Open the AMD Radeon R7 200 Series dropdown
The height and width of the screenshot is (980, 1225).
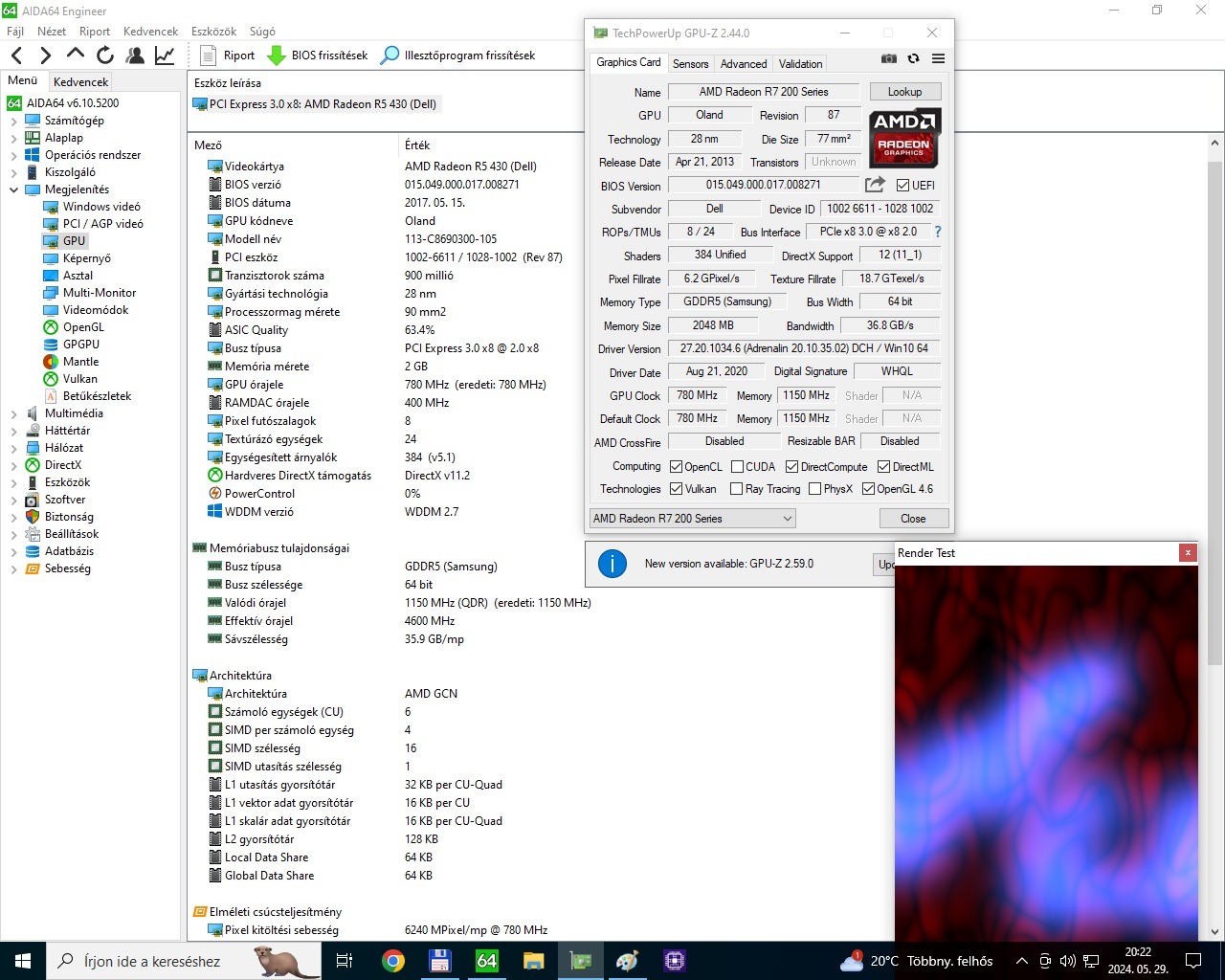pyautogui.click(x=693, y=518)
